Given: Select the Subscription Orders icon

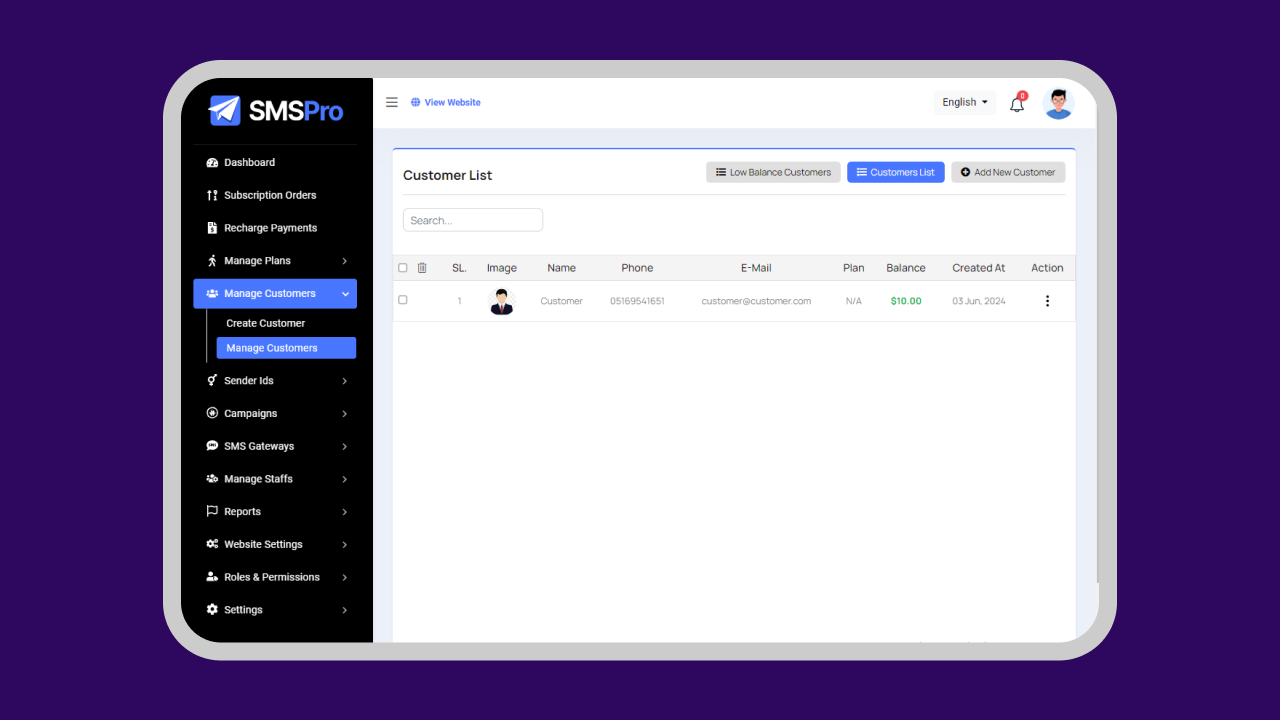Looking at the screenshot, I should pyautogui.click(x=211, y=194).
